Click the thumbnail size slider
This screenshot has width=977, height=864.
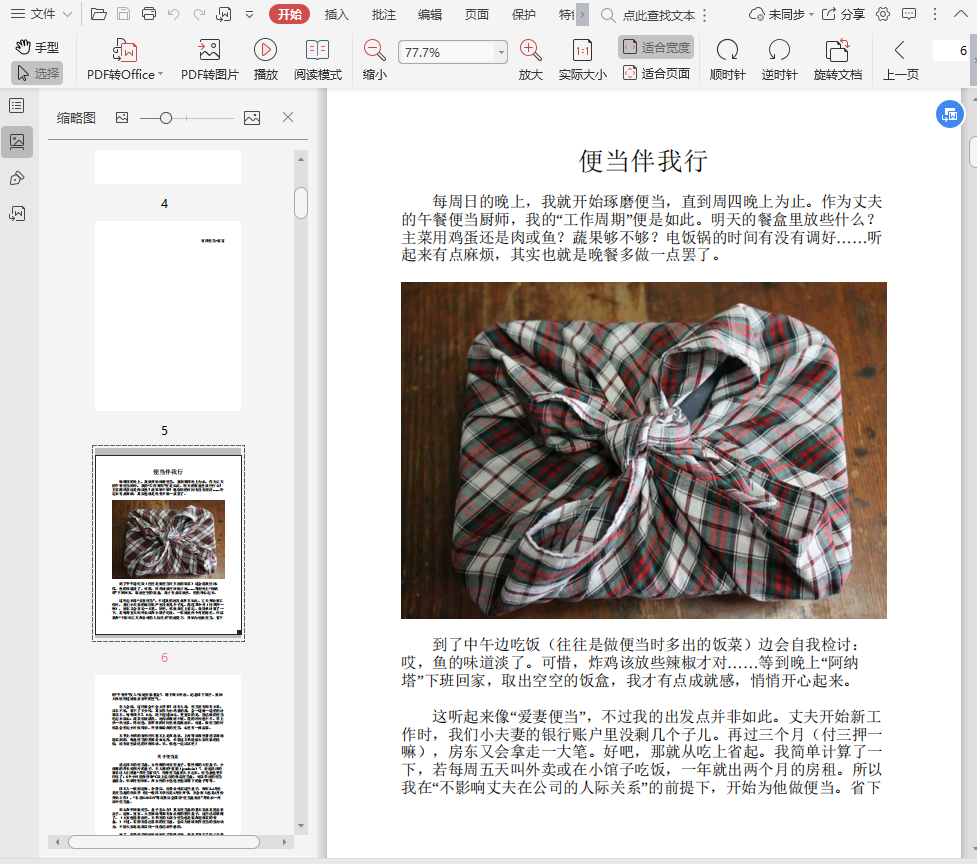166,118
